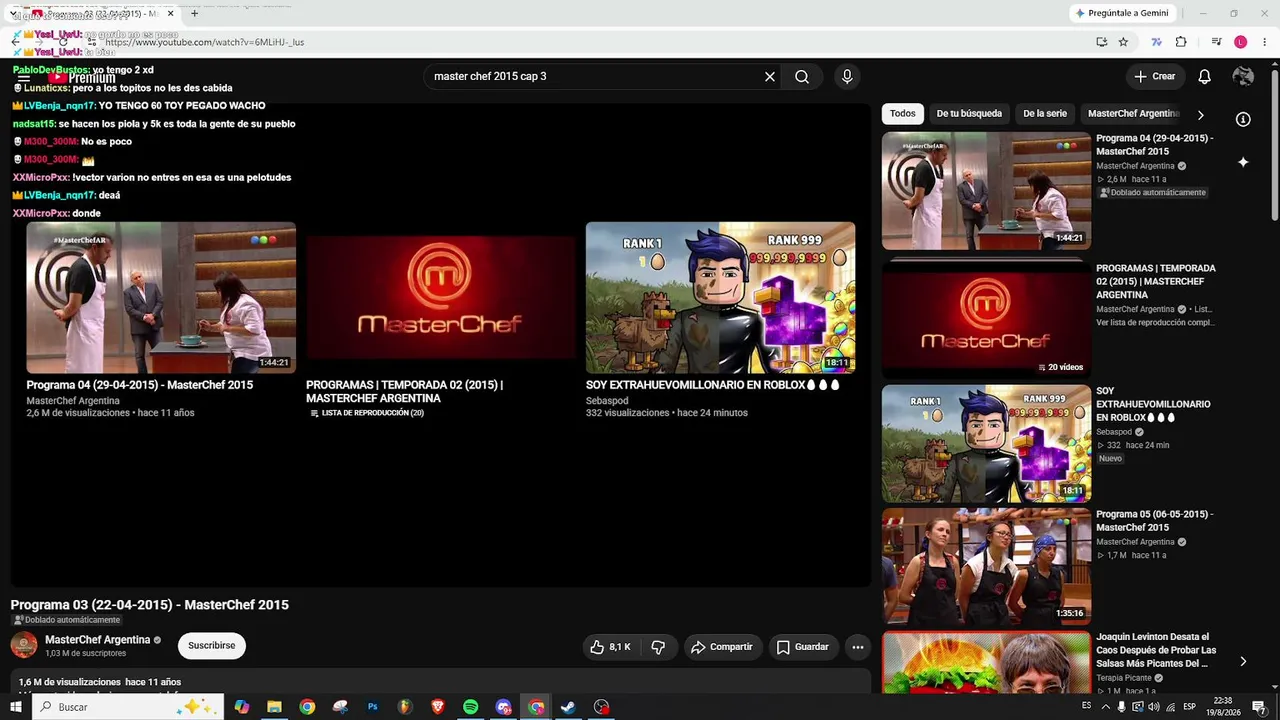This screenshot has height=720, width=1280.
Task: Open the translate extension icon
Action: point(1157,42)
